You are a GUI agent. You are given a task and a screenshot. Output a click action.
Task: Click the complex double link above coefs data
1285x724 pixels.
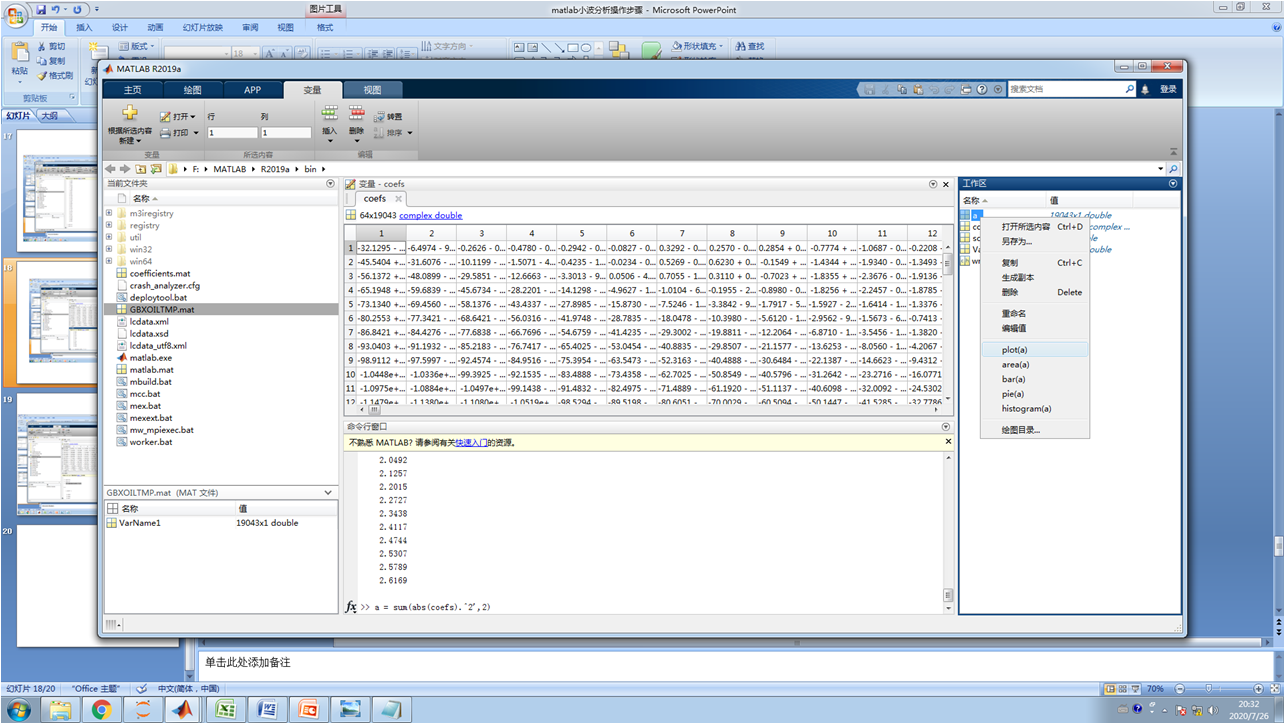pyautogui.click(x=430, y=215)
